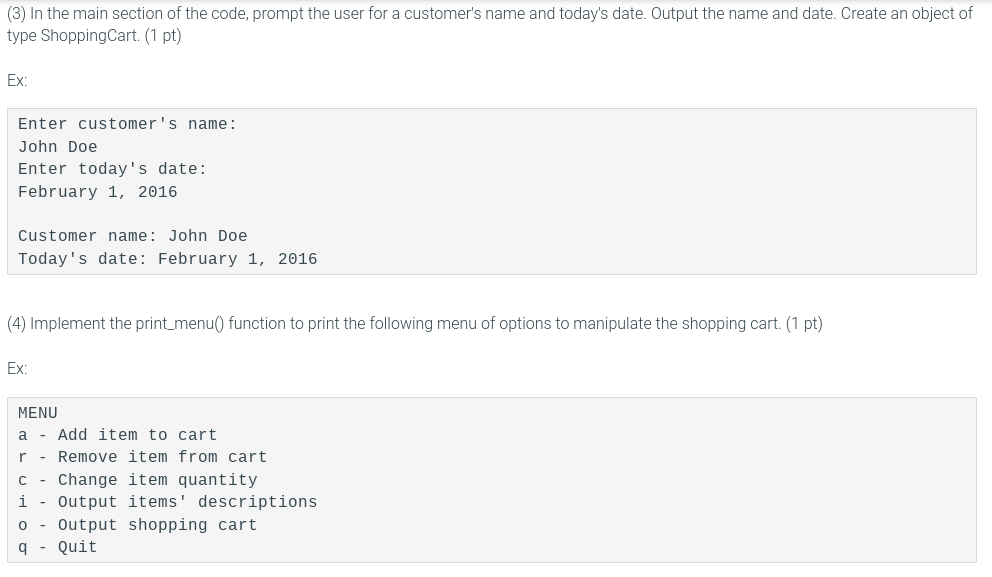Click the '(1 pt)' text at end of step 4

(x=804, y=323)
